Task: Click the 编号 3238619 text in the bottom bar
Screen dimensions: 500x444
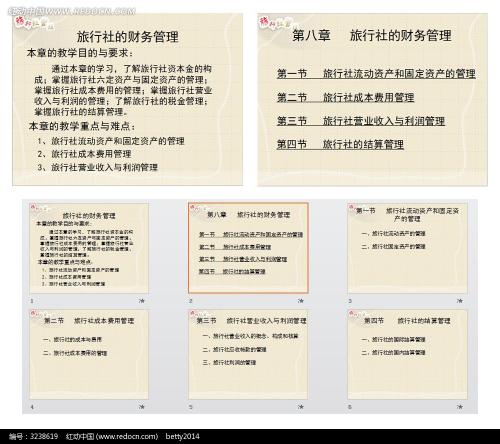Action: [x=33, y=436]
